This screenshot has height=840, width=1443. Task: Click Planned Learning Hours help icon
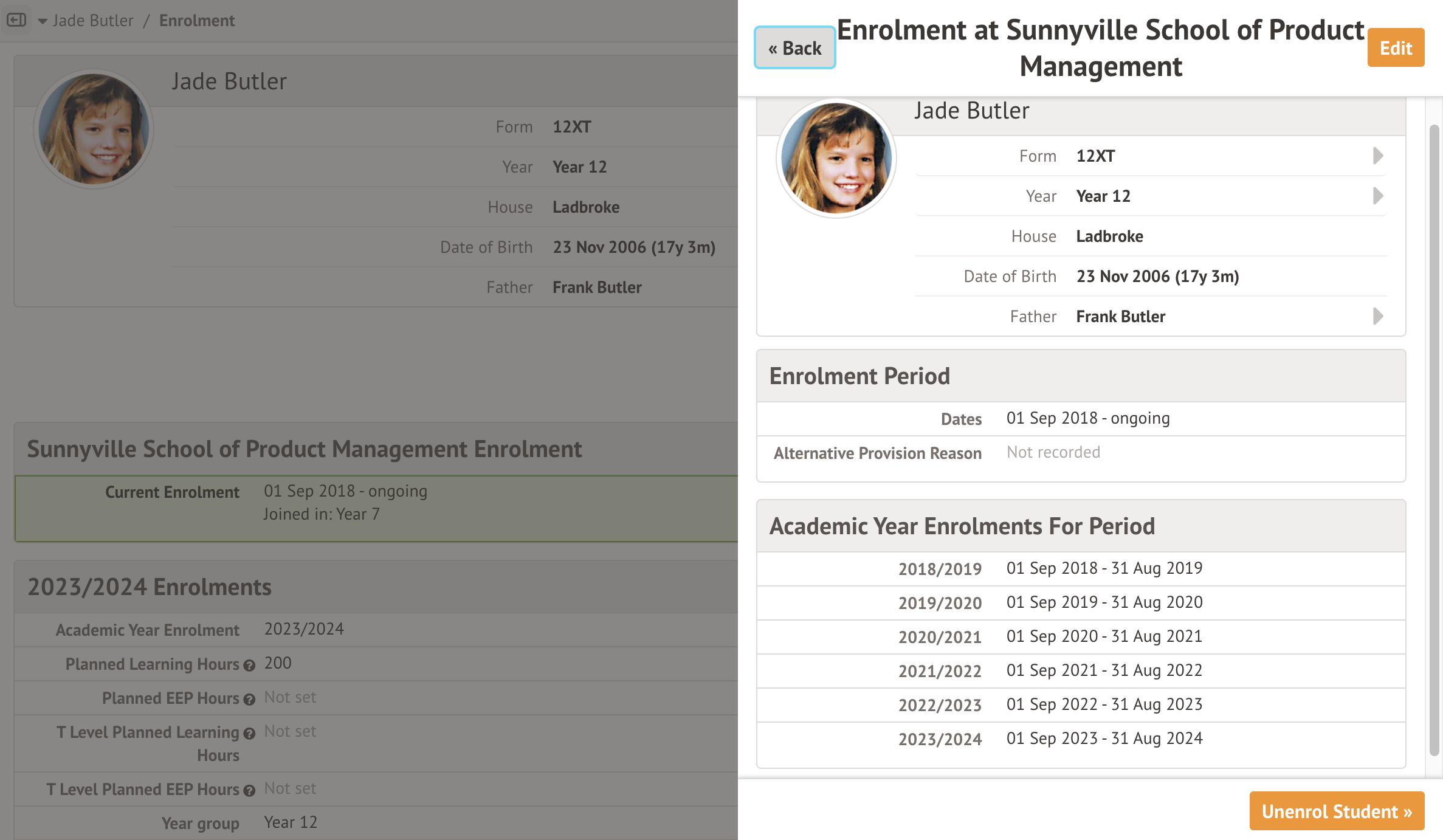pos(249,666)
